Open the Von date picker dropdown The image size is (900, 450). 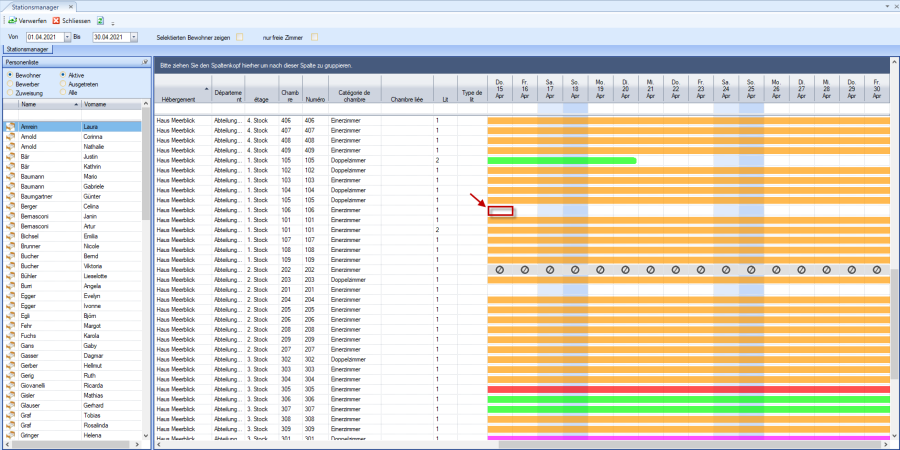(68, 37)
